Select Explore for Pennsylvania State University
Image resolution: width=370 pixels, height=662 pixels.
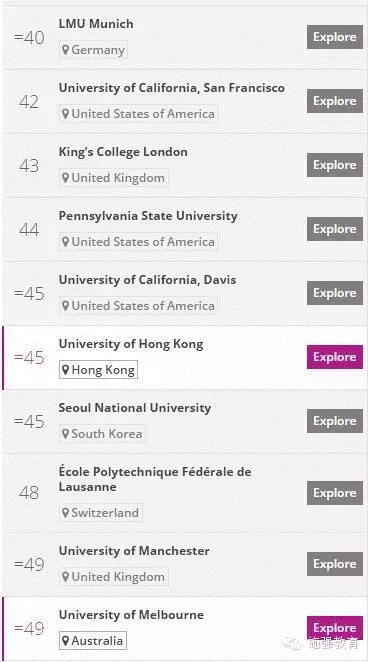coord(335,229)
